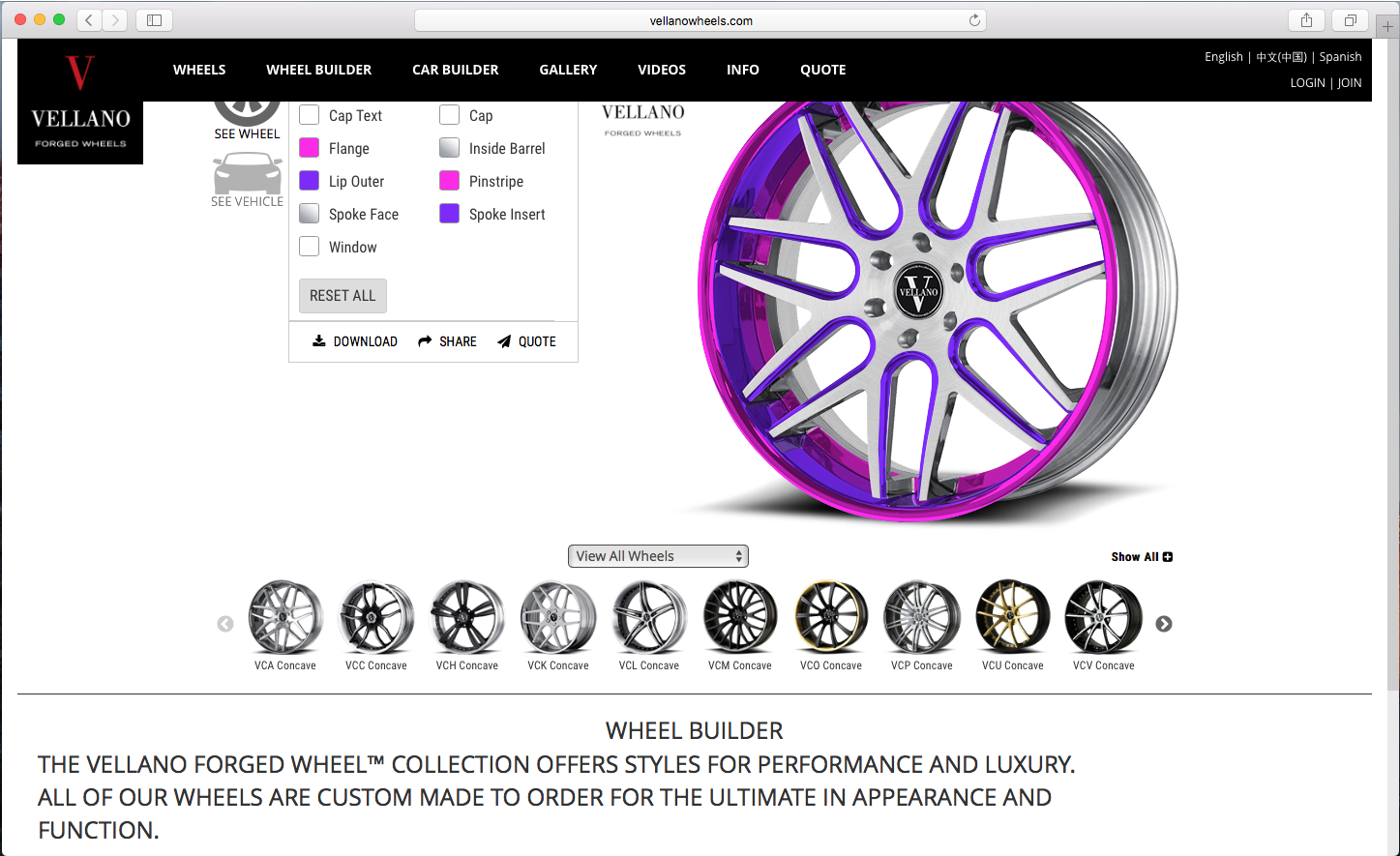The image size is (1400, 856).
Task: Select the VCC Concave wheel thumbnail
Action: 376,617
